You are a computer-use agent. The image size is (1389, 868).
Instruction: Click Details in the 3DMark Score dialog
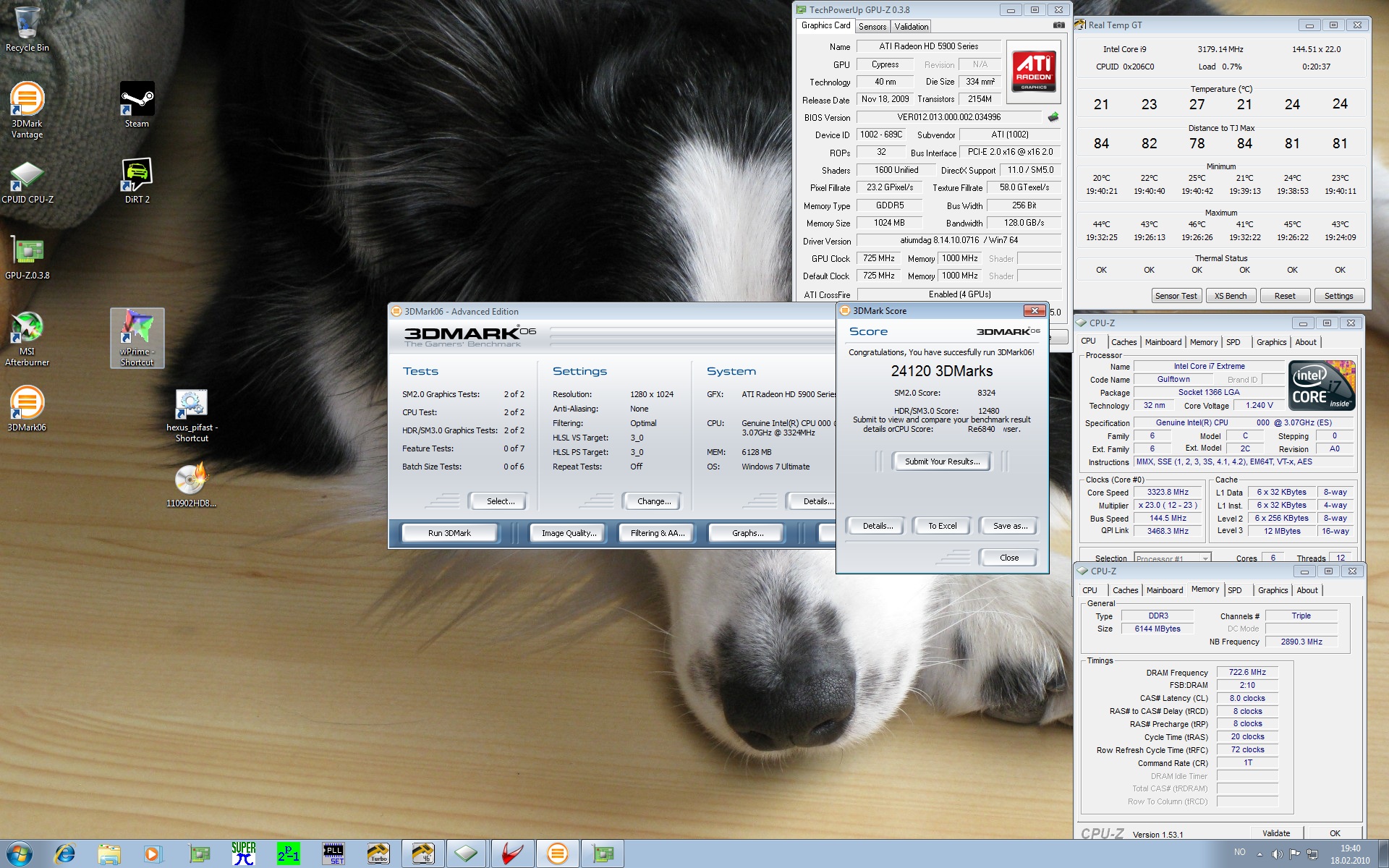click(x=877, y=526)
